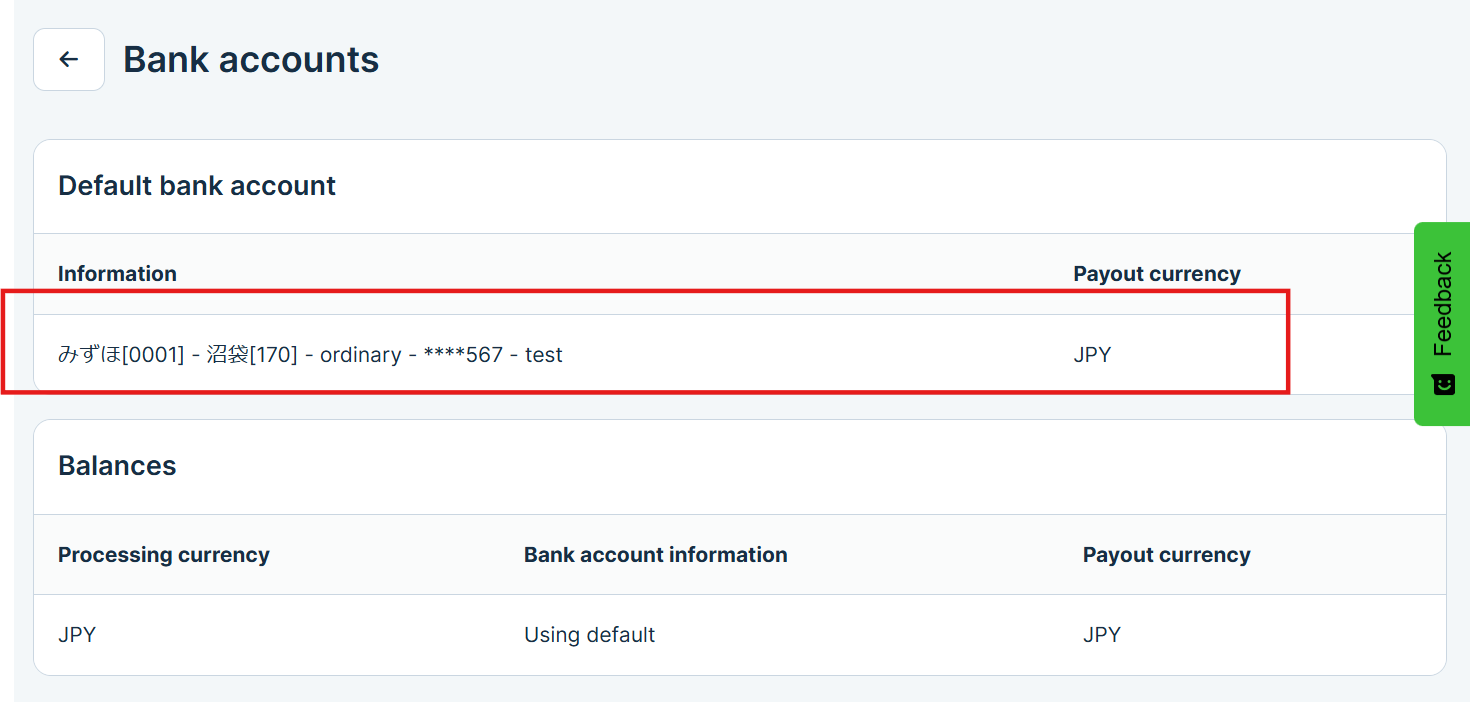Click the JPY payout currency cell in Balances

1101,635
